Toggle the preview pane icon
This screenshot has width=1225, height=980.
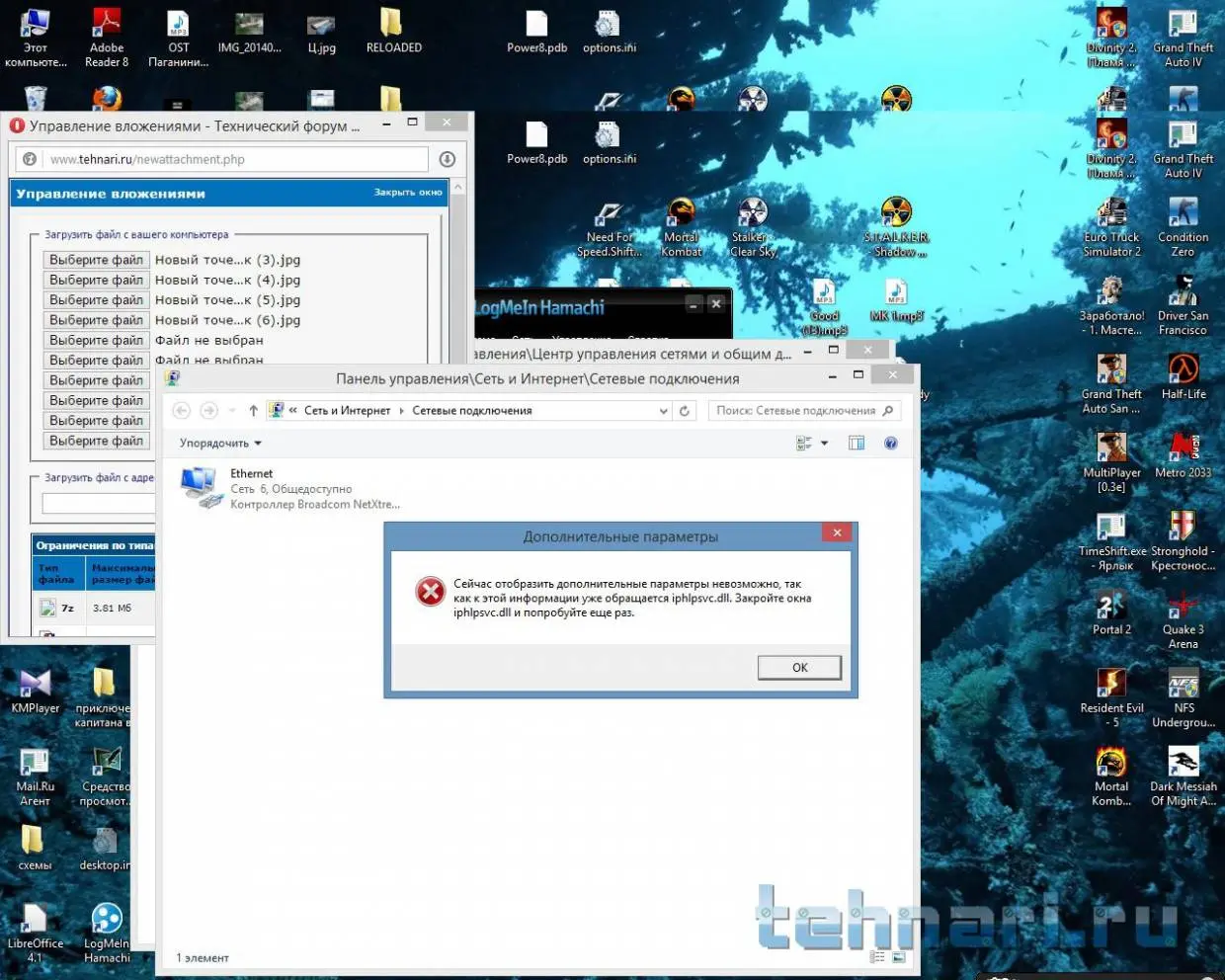pyautogui.click(x=857, y=444)
